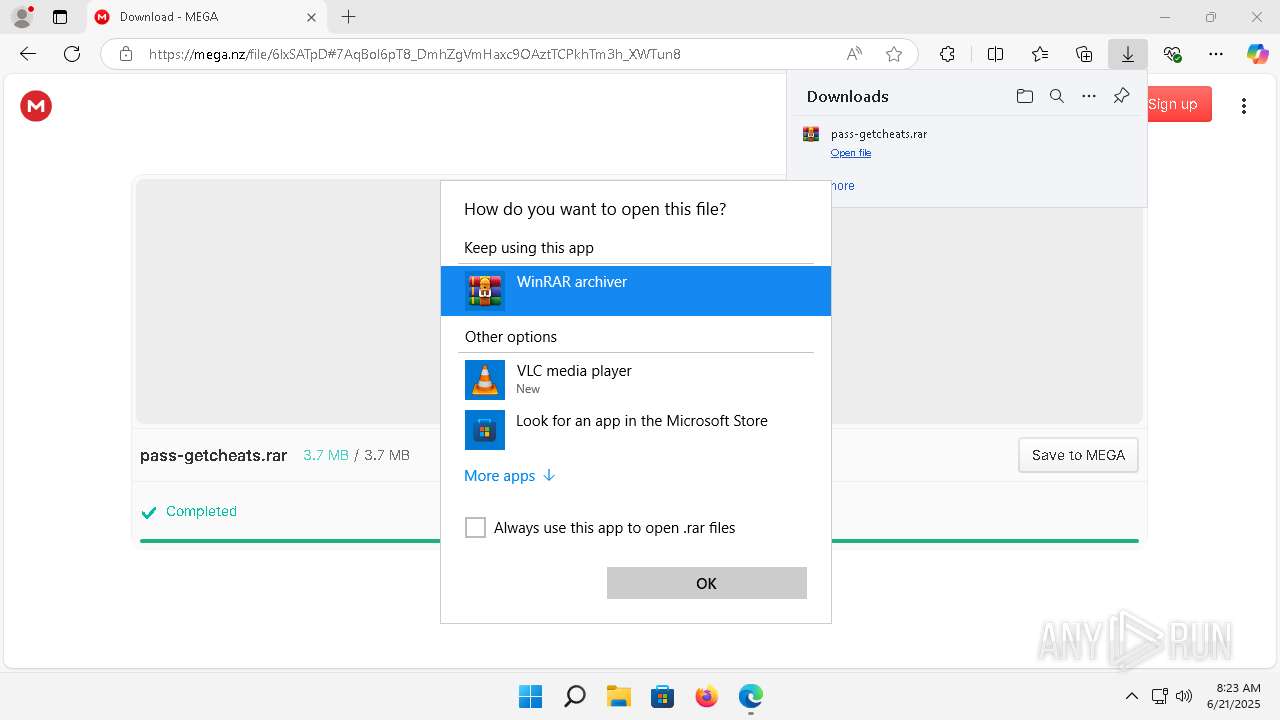The image size is (1280, 720).
Task: Open the tab actions menu icon
Action: tap(60, 17)
